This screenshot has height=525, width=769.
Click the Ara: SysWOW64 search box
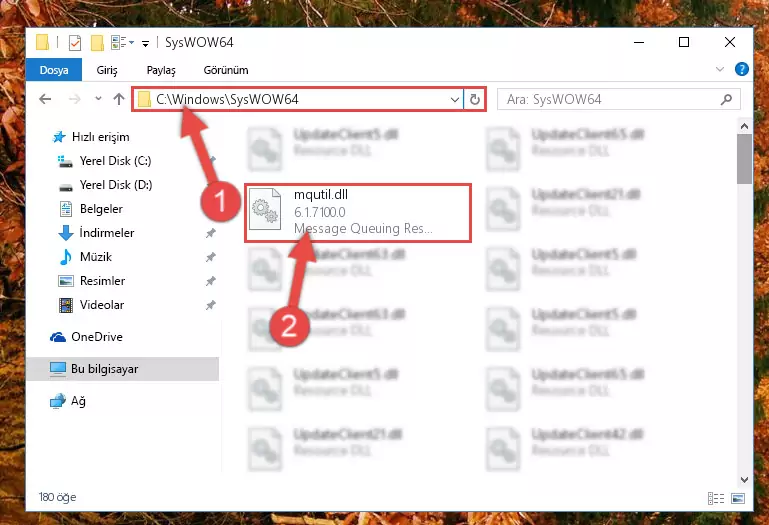click(x=618, y=100)
